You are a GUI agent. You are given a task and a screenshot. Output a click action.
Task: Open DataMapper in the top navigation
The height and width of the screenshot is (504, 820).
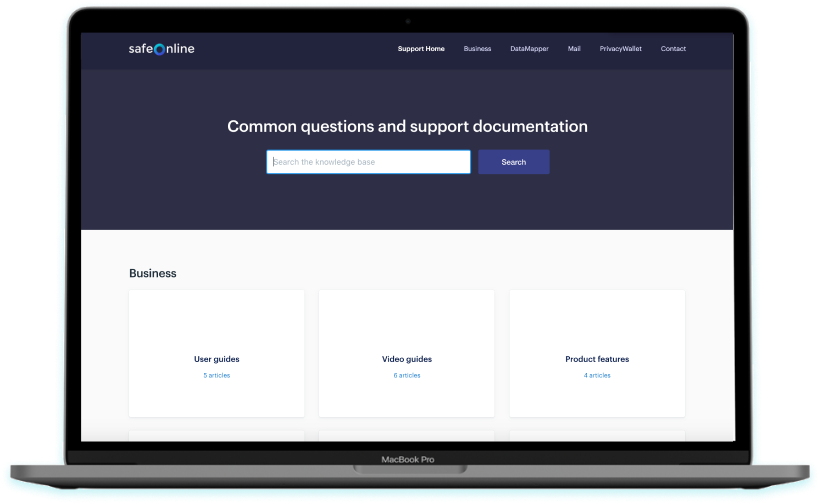tap(529, 49)
